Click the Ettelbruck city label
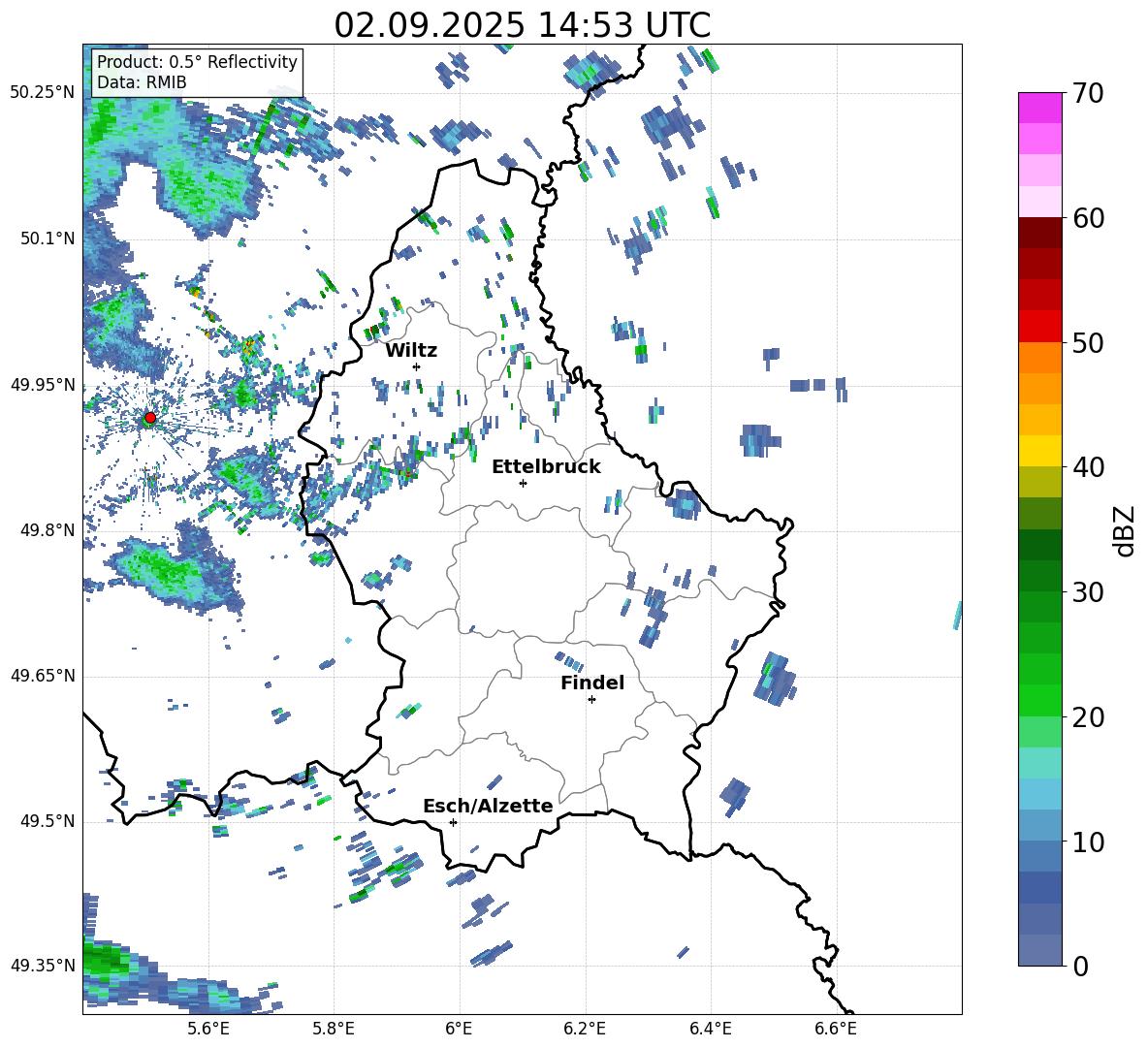Image resolution: width=1148 pixels, height=1048 pixels. (x=546, y=467)
